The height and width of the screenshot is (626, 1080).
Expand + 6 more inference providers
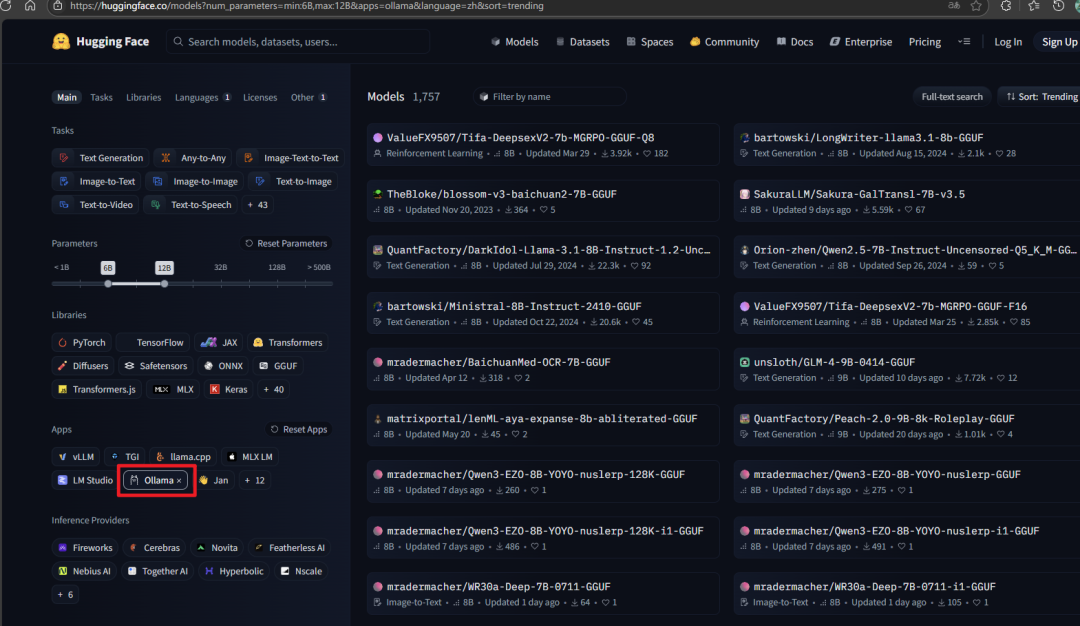coord(65,594)
